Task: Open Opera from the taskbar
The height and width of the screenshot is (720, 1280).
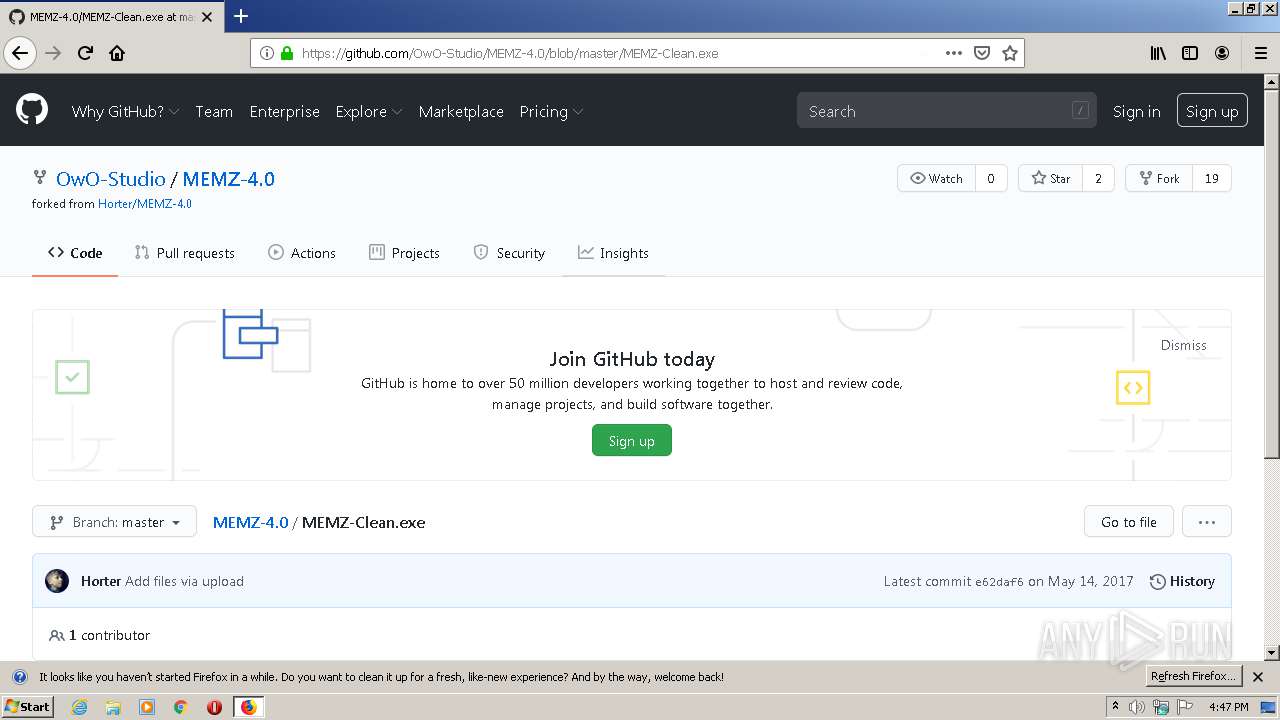Action: click(214, 707)
